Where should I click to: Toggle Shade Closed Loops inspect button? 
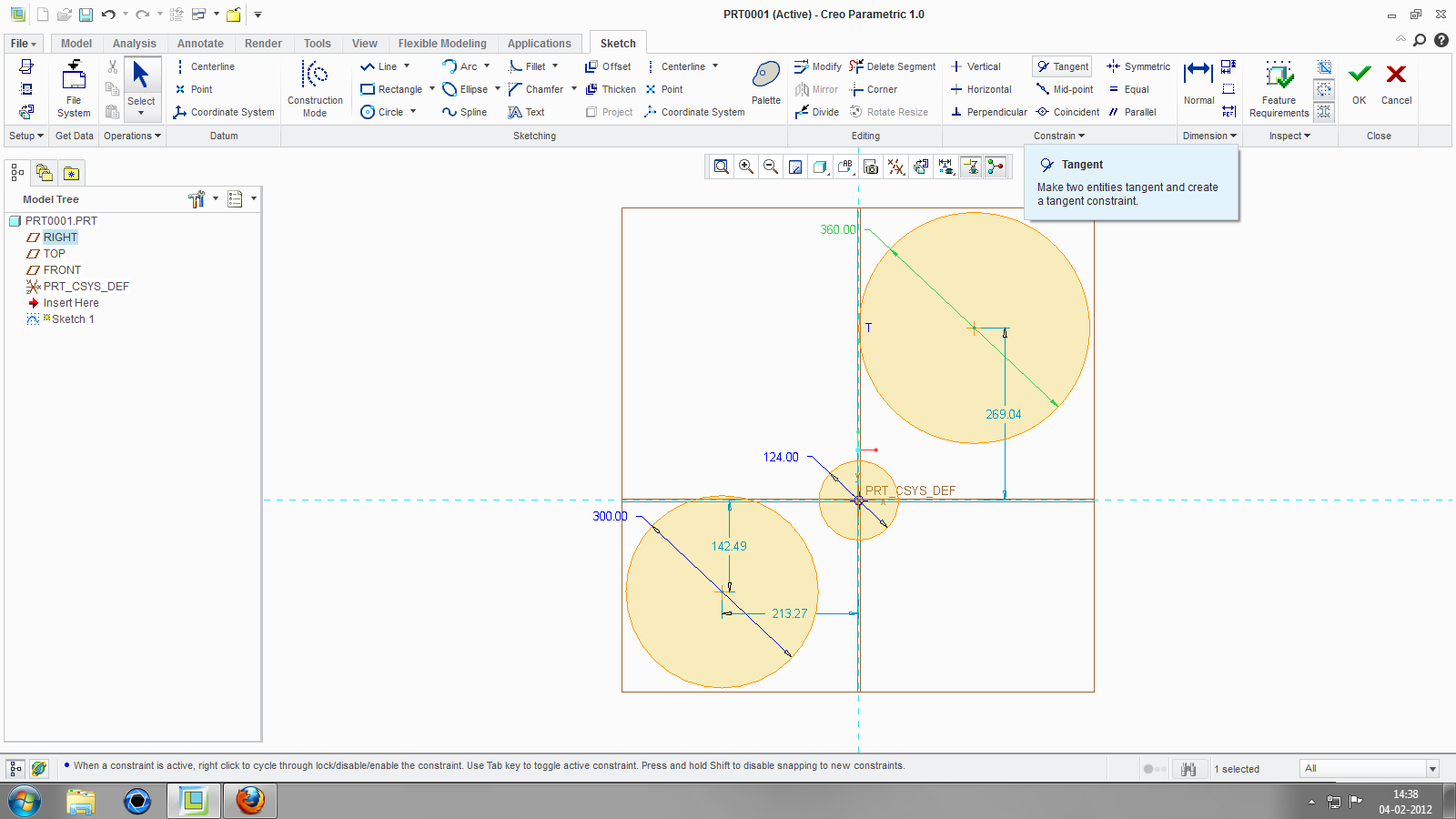pos(1324,66)
